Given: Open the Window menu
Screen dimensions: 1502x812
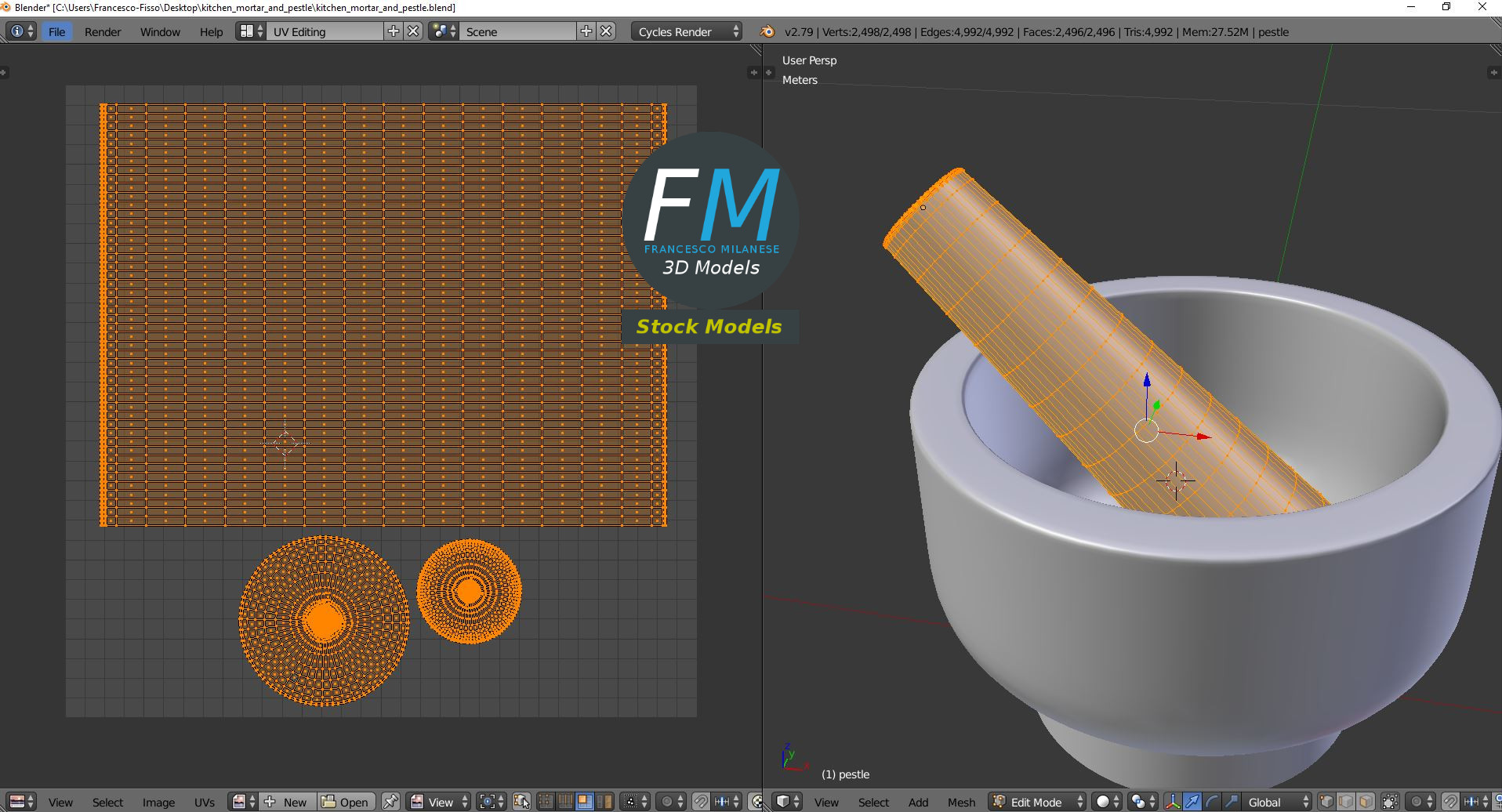Looking at the screenshot, I should [160, 32].
